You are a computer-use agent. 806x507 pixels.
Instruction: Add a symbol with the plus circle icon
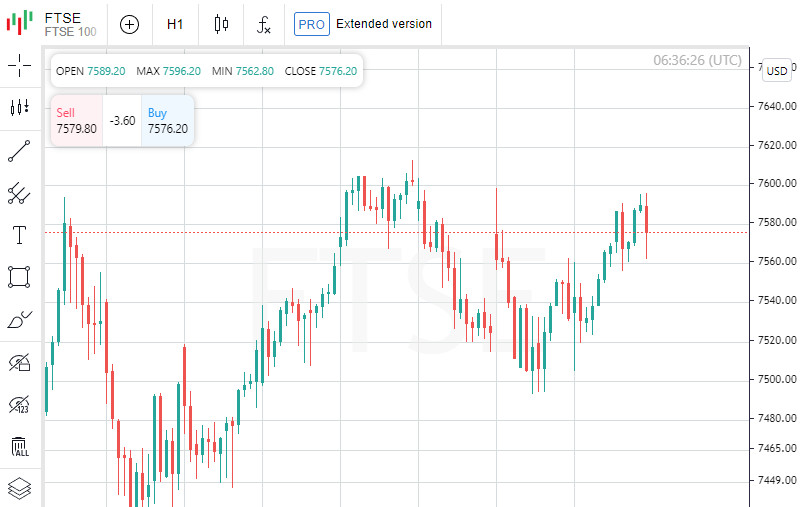point(129,24)
